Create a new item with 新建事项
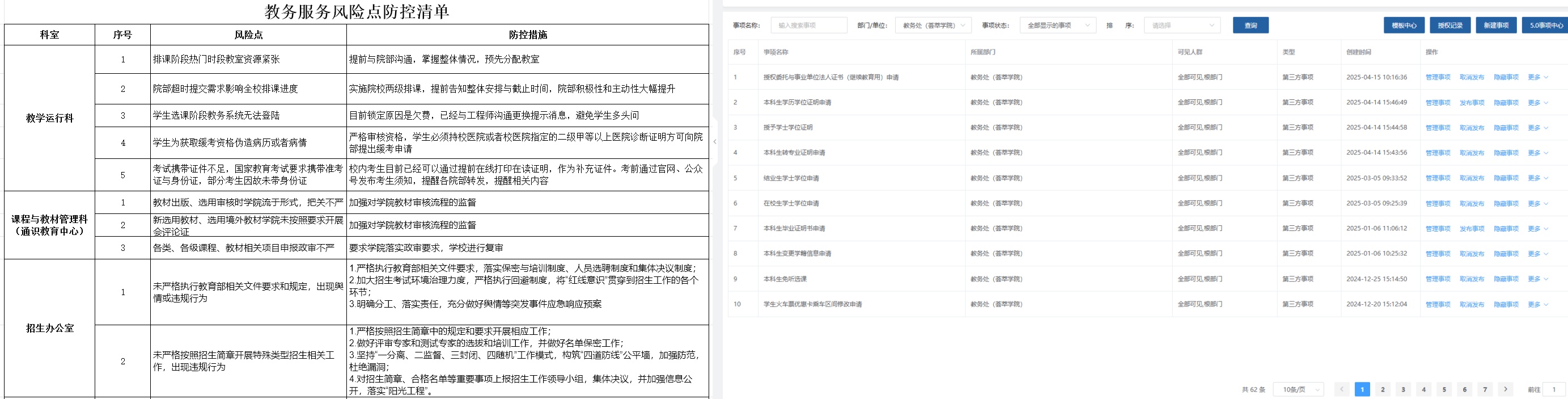Image resolution: width=1568 pixels, height=399 pixels. coord(1495,26)
